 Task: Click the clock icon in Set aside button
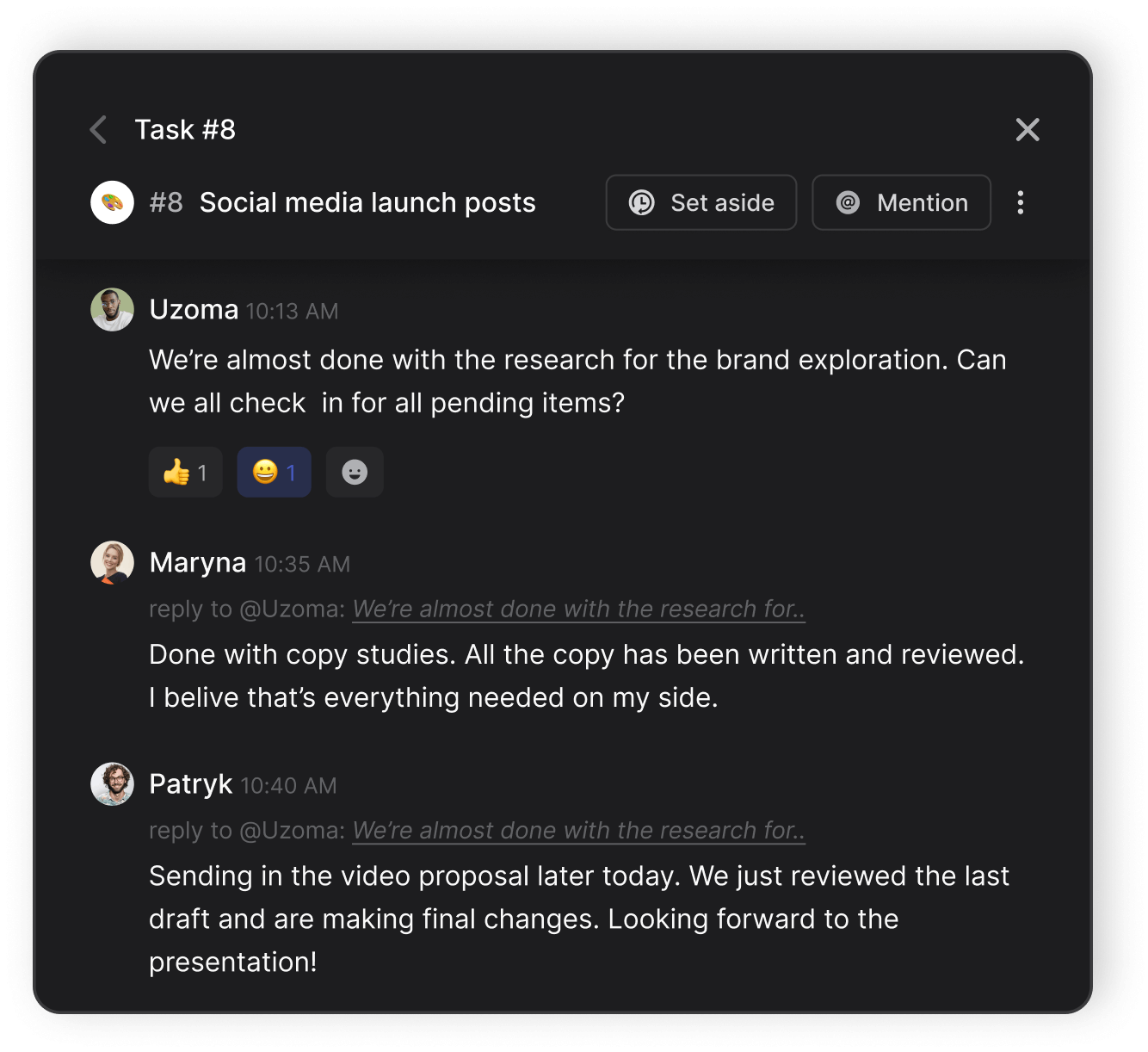(x=642, y=202)
